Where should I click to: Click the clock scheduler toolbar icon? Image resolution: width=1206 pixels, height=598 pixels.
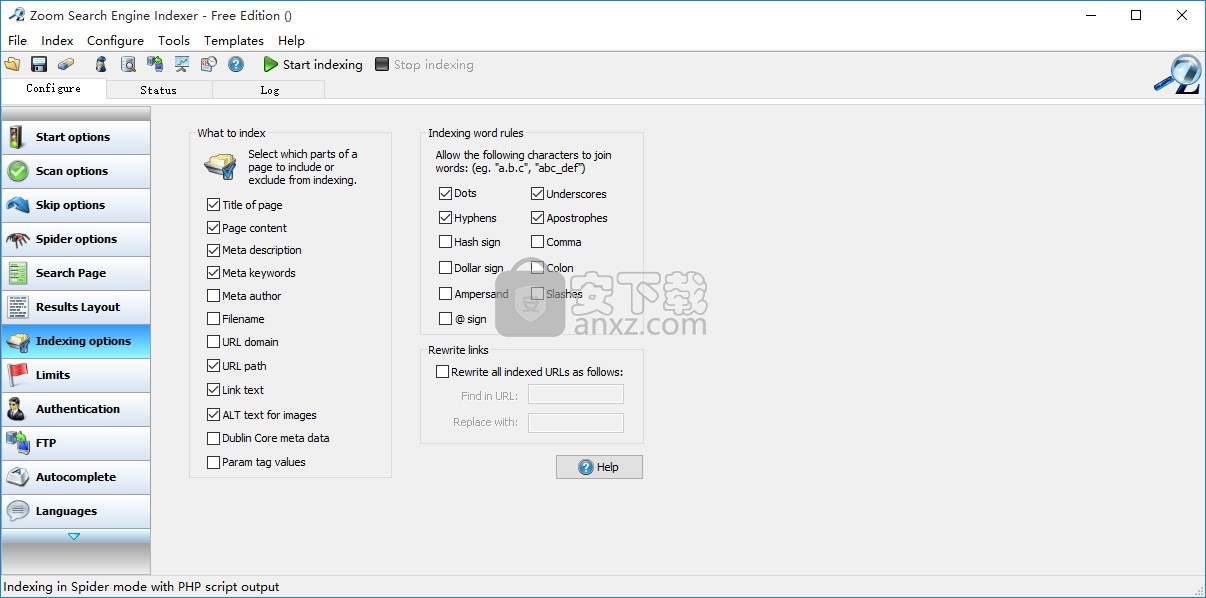click(x=209, y=64)
